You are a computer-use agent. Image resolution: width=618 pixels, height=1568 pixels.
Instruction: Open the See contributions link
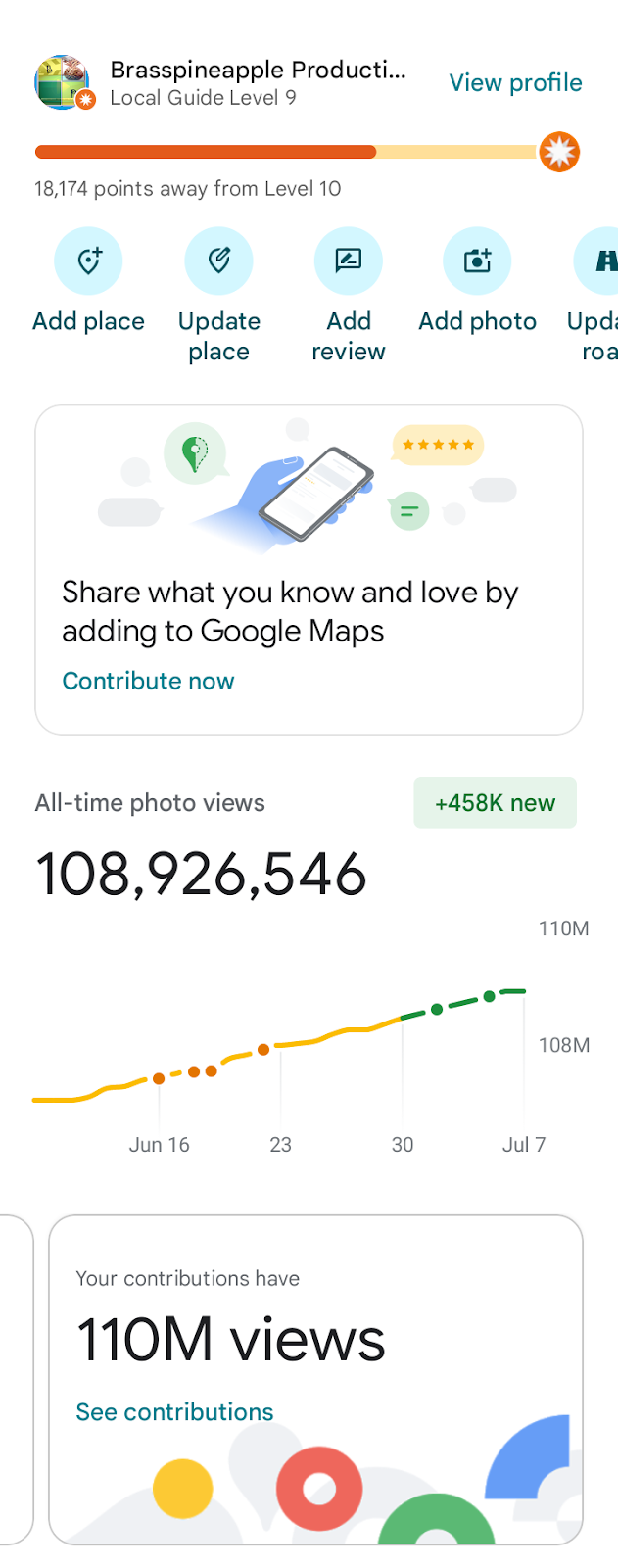pos(174,1411)
